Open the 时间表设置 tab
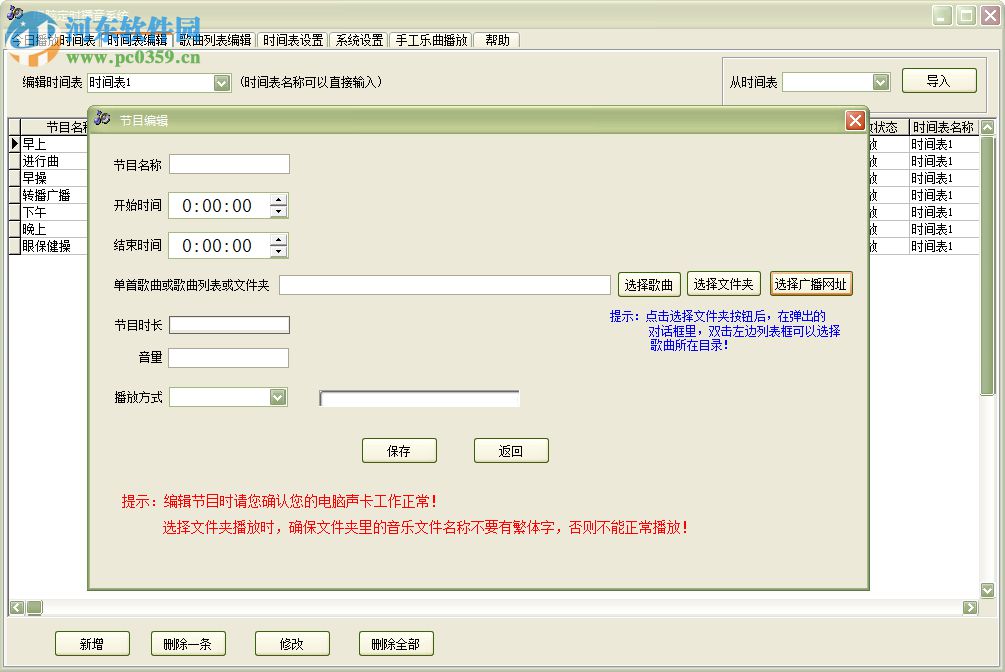 [x=293, y=40]
